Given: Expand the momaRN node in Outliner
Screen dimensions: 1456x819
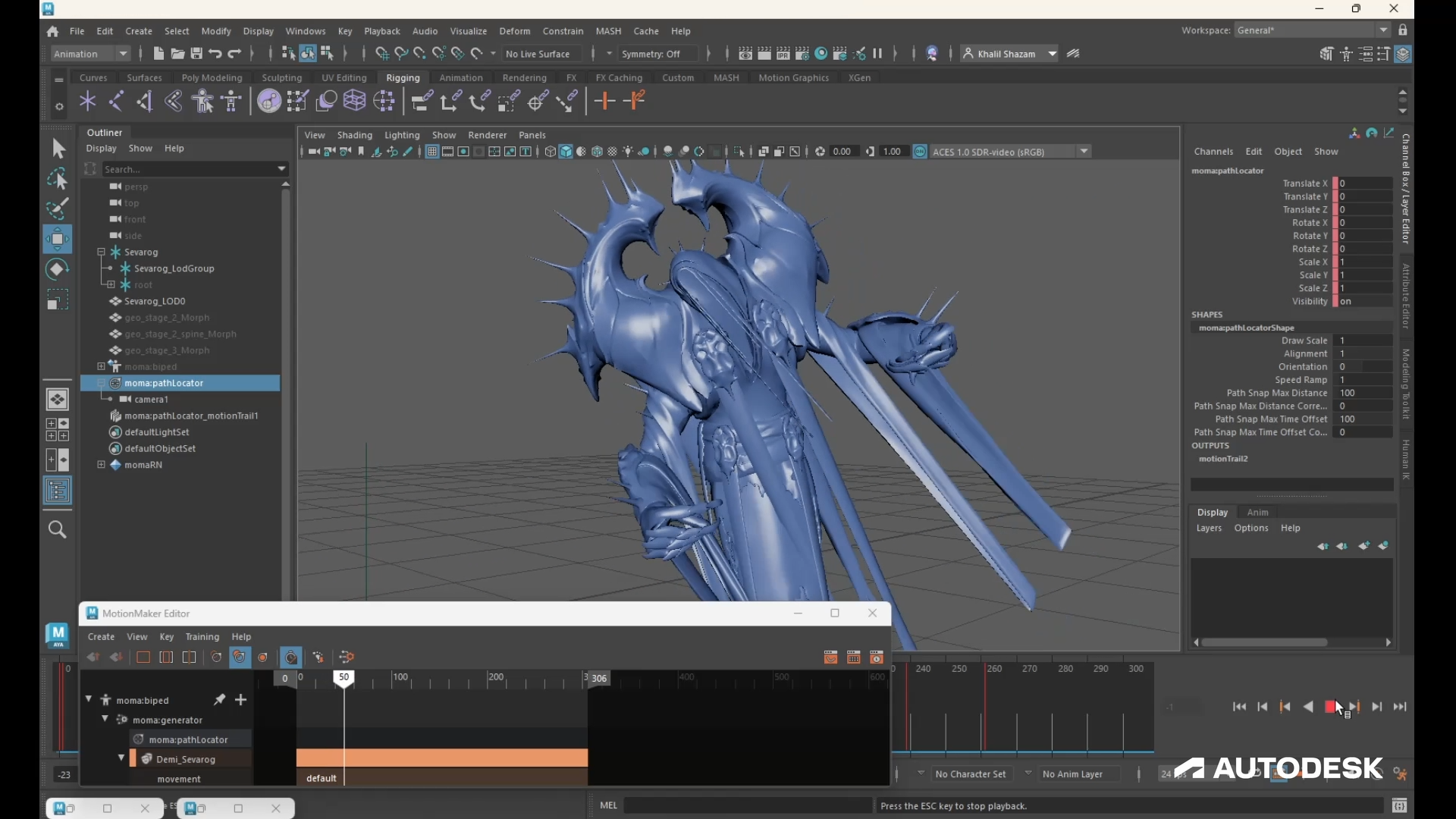Looking at the screenshot, I should 101,465.
